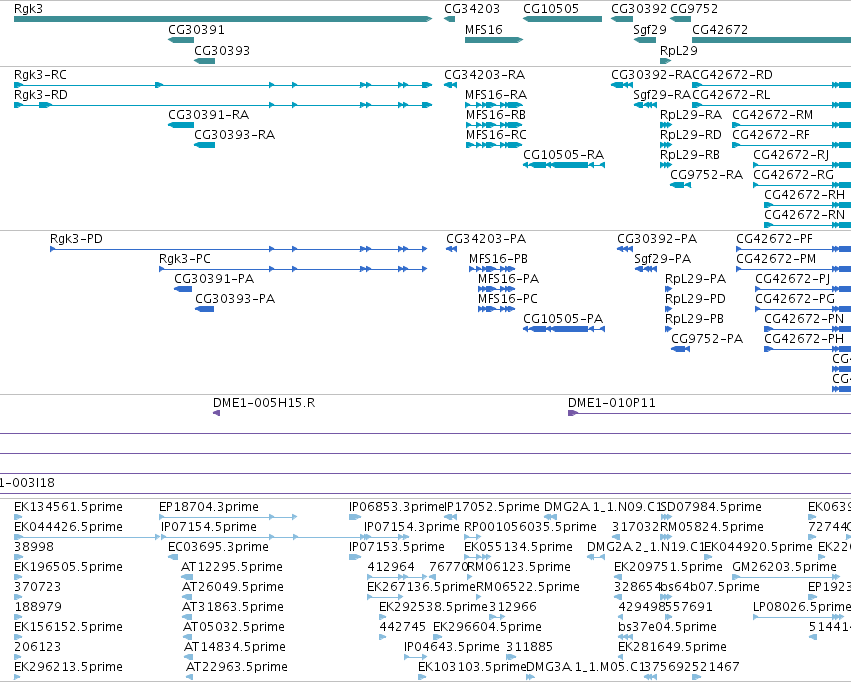Select EST EK044426.5prime
Viewport: 851px width, 682px height.
(87, 537)
